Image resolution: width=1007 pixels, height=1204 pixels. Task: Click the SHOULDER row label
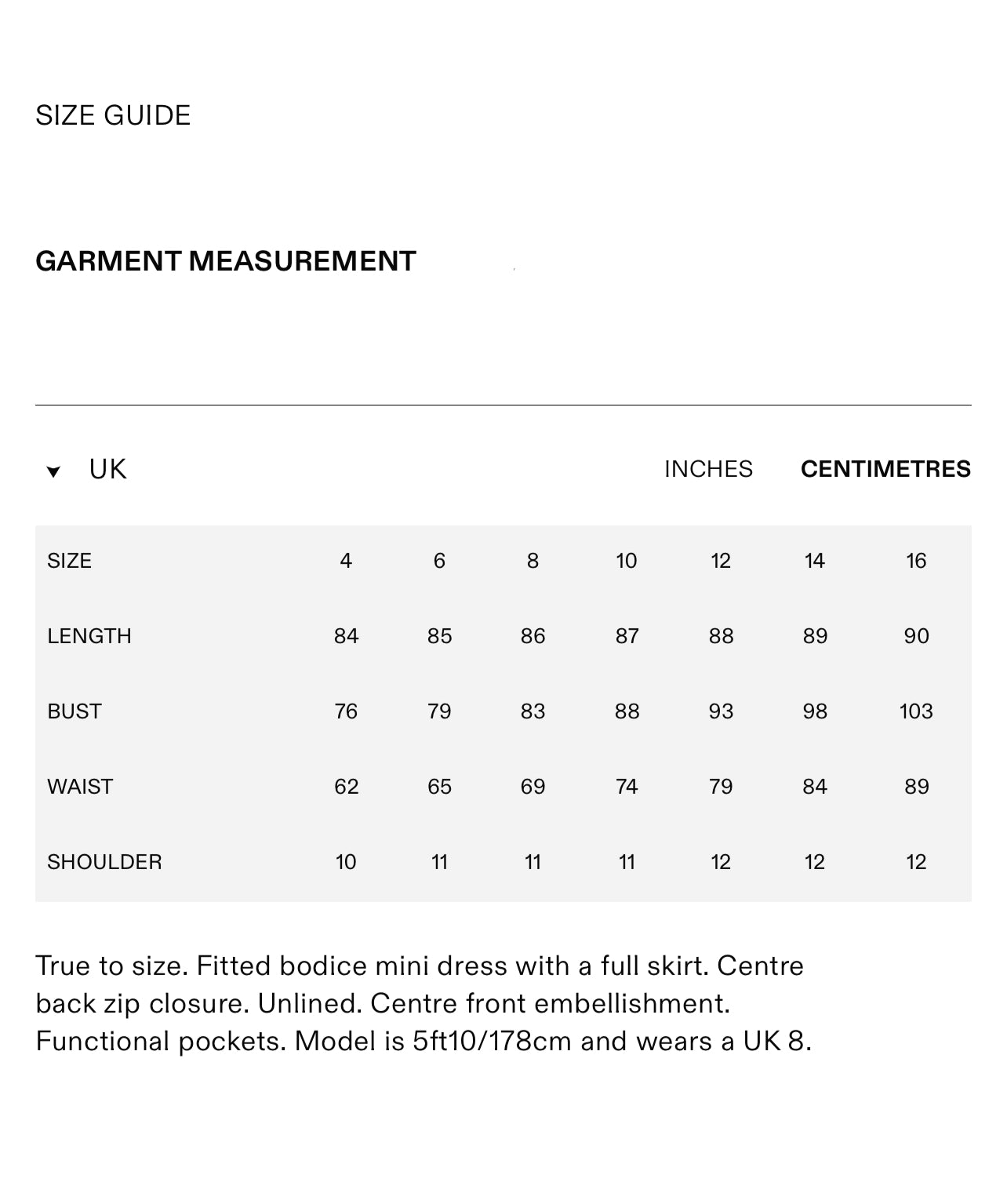pos(104,862)
